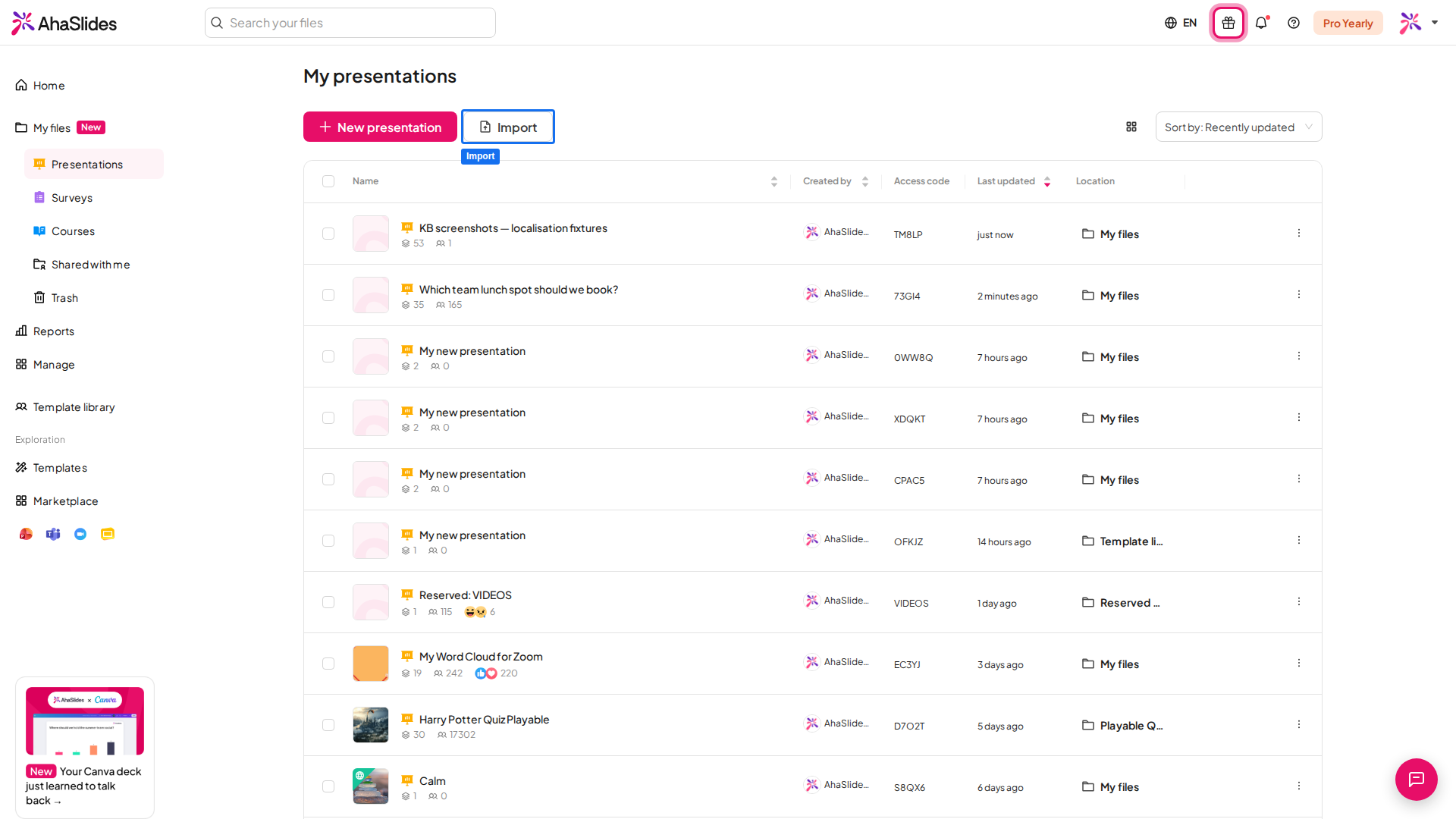Expand the account avatar menu
Screen dimensions: 1456x819
1419,23
